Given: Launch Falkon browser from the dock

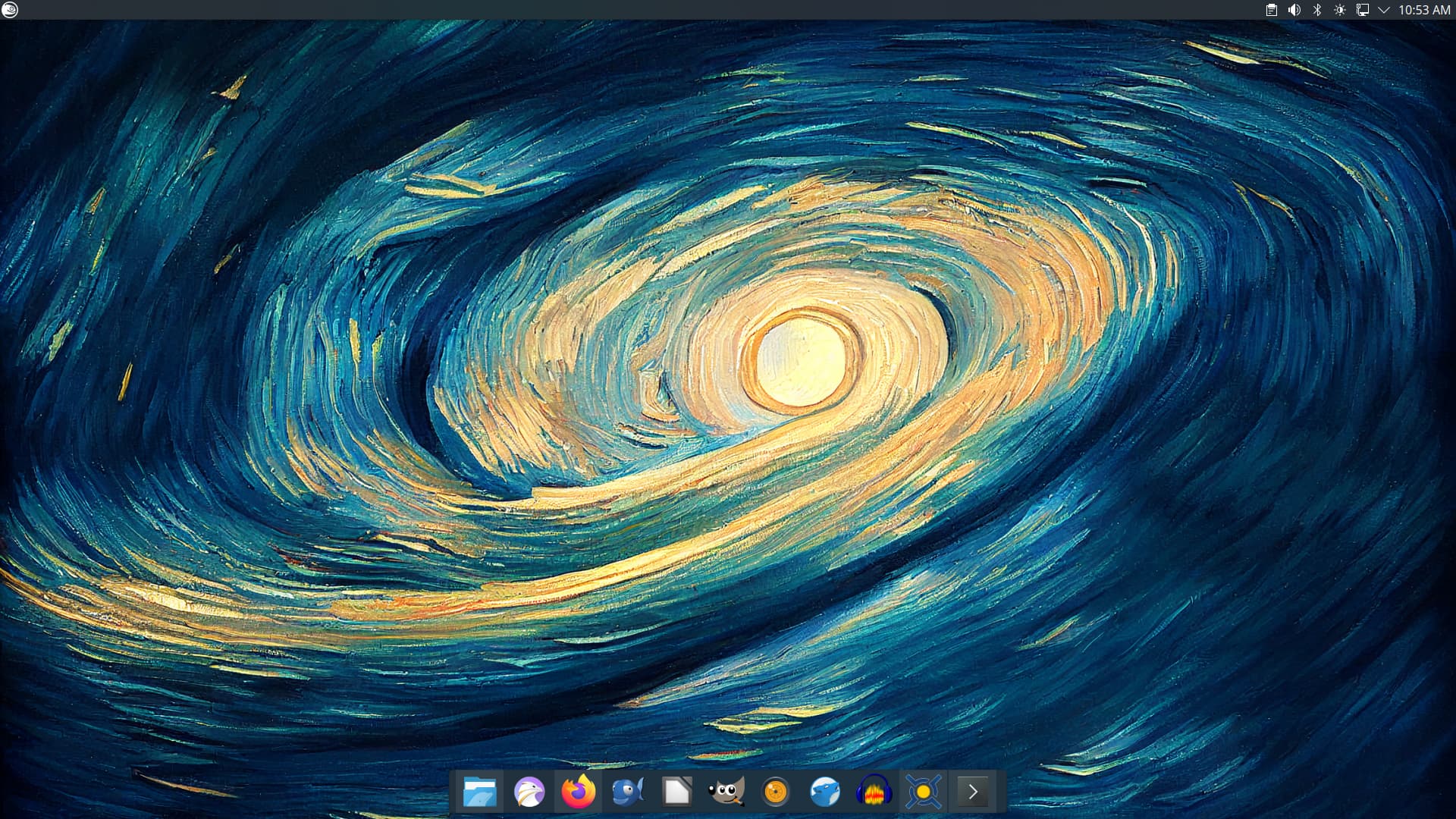Looking at the screenshot, I should pyautogui.click(x=529, y=792).
